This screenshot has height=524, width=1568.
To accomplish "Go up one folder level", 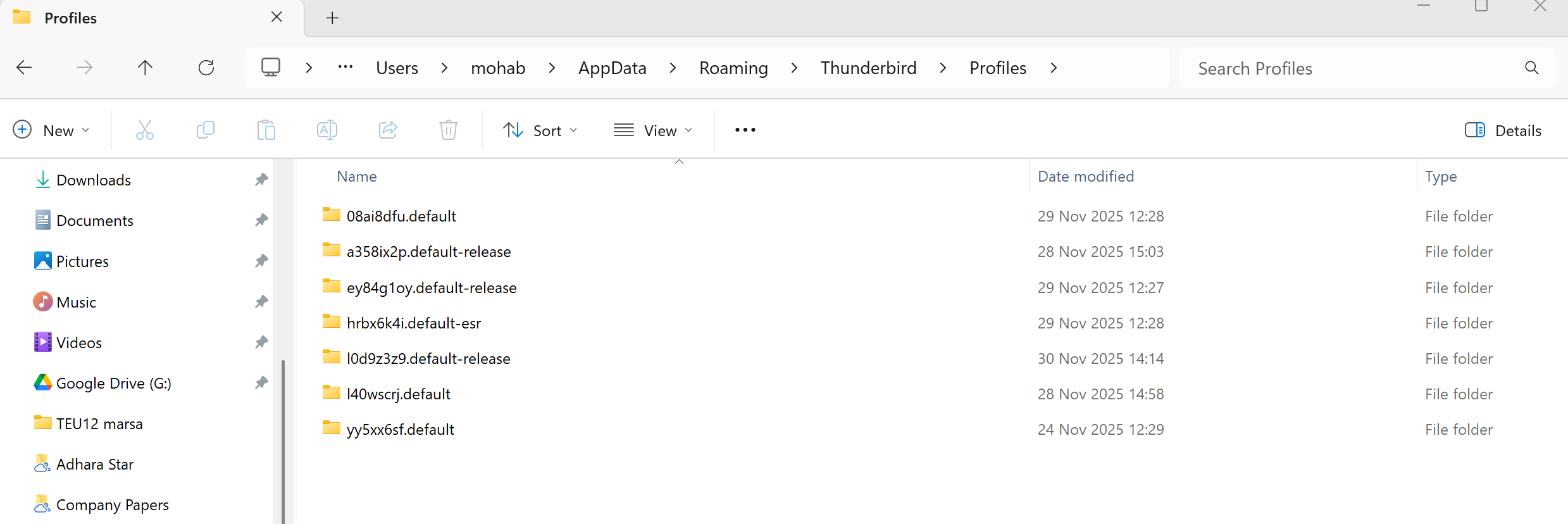I will coord(145,68).
